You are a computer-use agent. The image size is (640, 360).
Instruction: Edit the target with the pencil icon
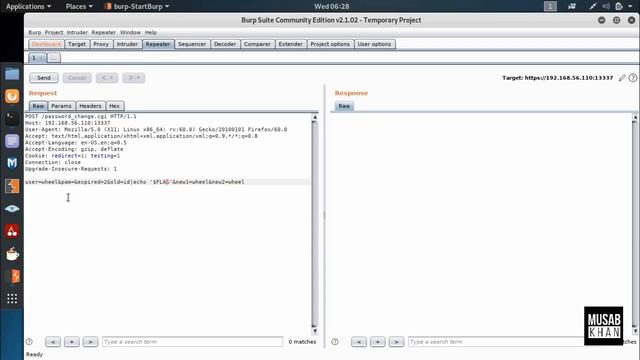tap(622, 78)
